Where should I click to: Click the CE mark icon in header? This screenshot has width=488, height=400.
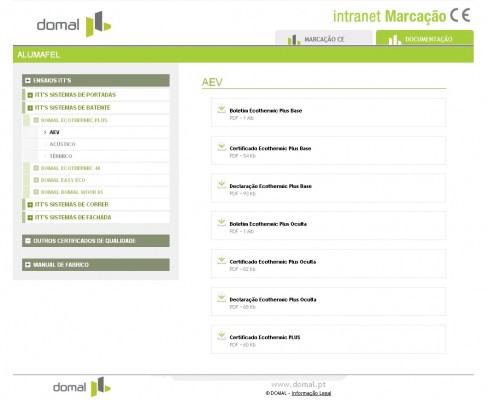[460, 15]
